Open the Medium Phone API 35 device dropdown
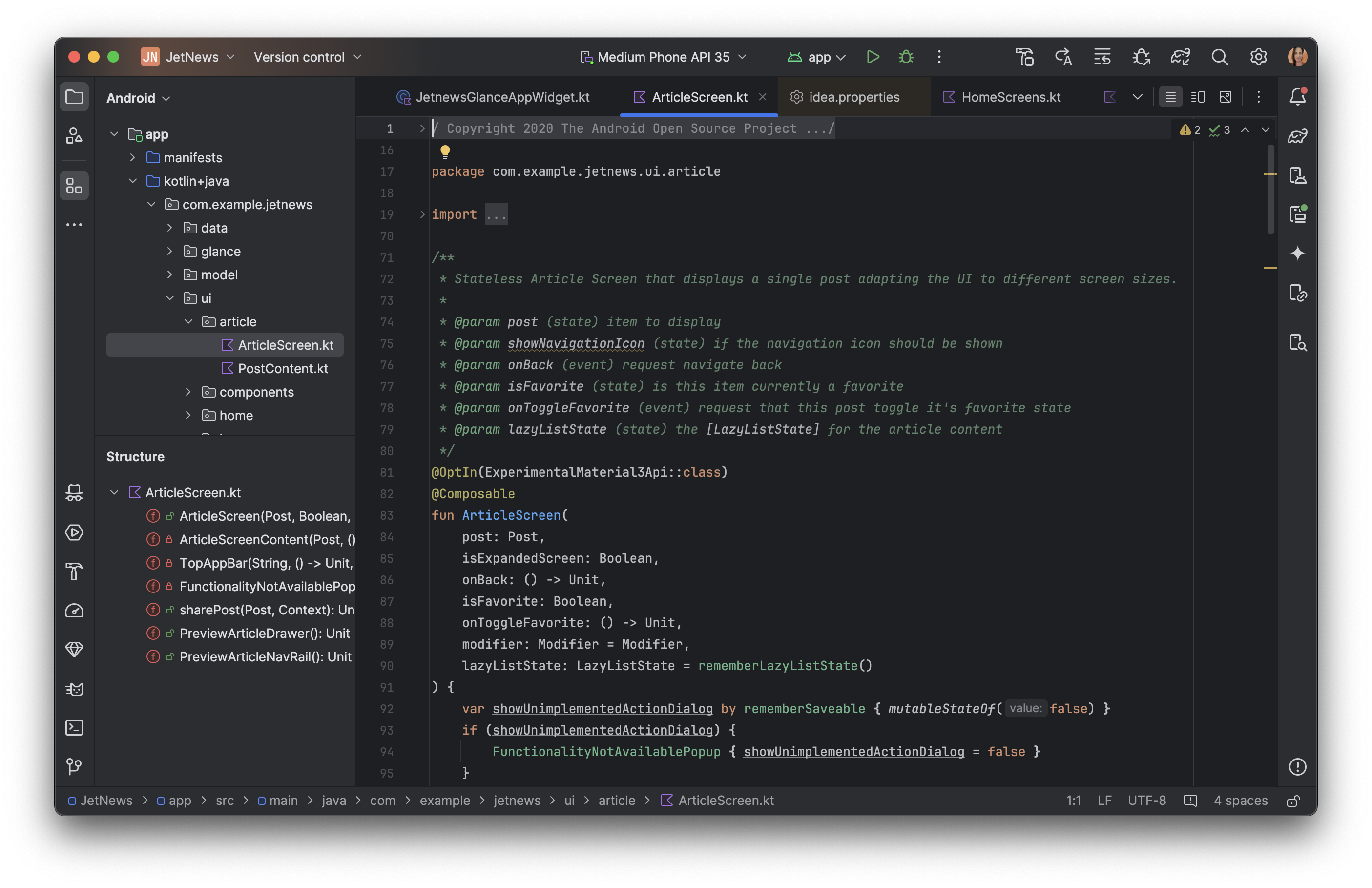 coord(663,57)
